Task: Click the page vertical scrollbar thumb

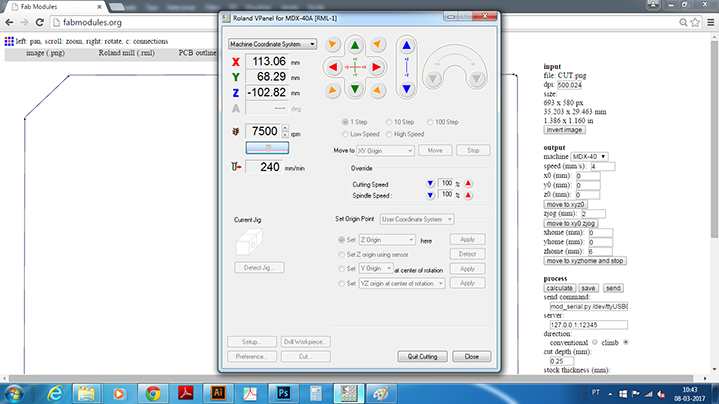Action: pos(714,140)
